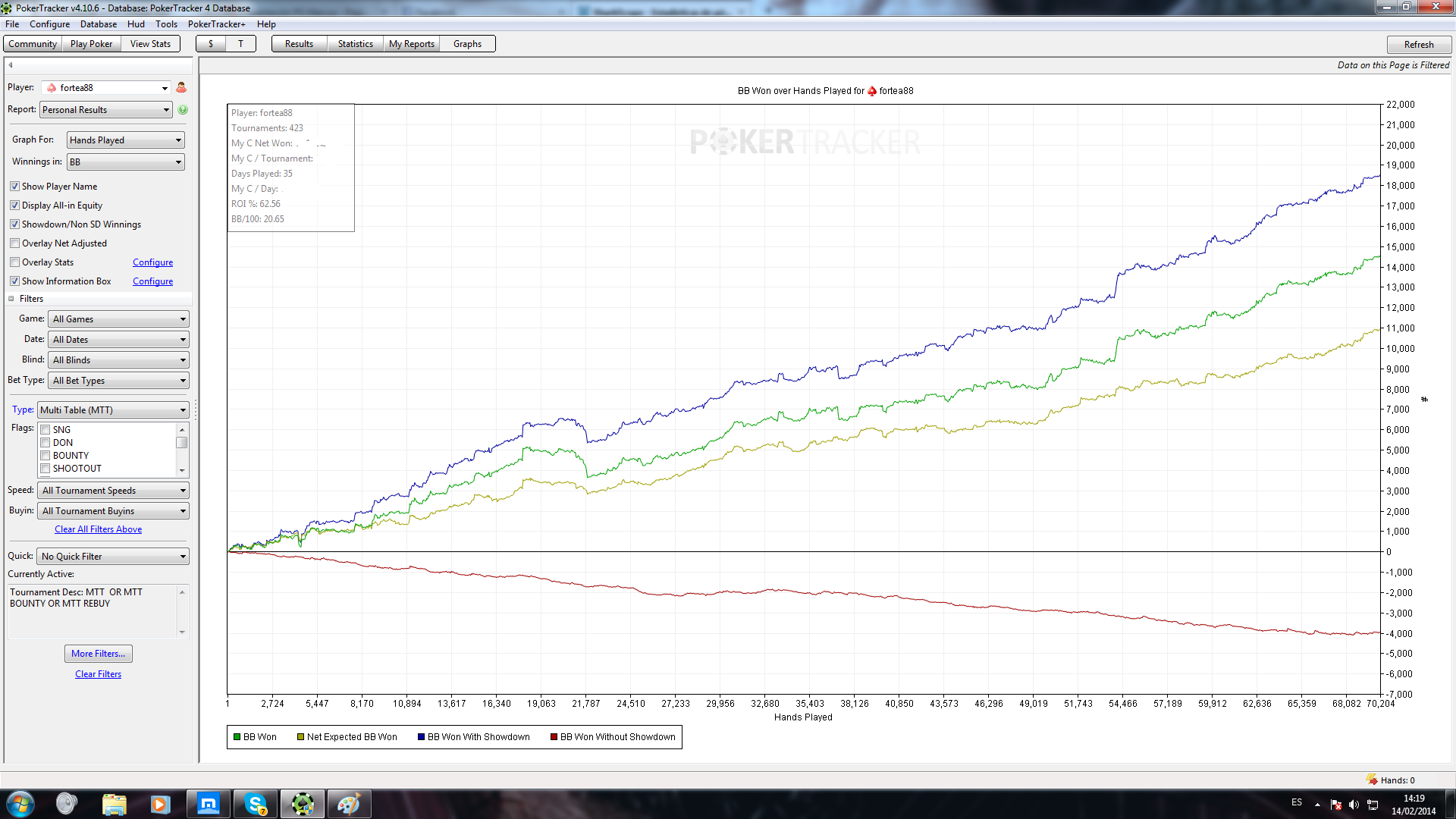Image resolution: width=1456 pixels, height=819 pixels.
Task: Open Buyin dropdown All Tournament Buyins
Action: 113,511
